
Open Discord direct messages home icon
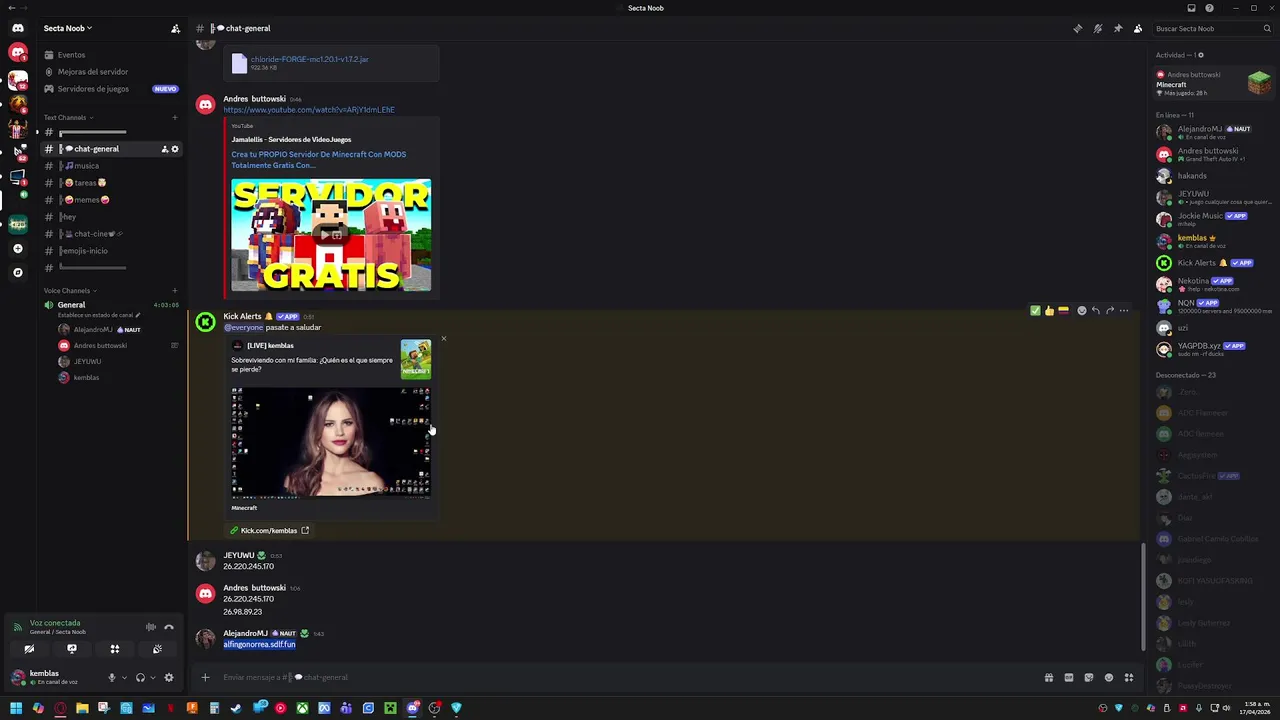coord(17,28)
